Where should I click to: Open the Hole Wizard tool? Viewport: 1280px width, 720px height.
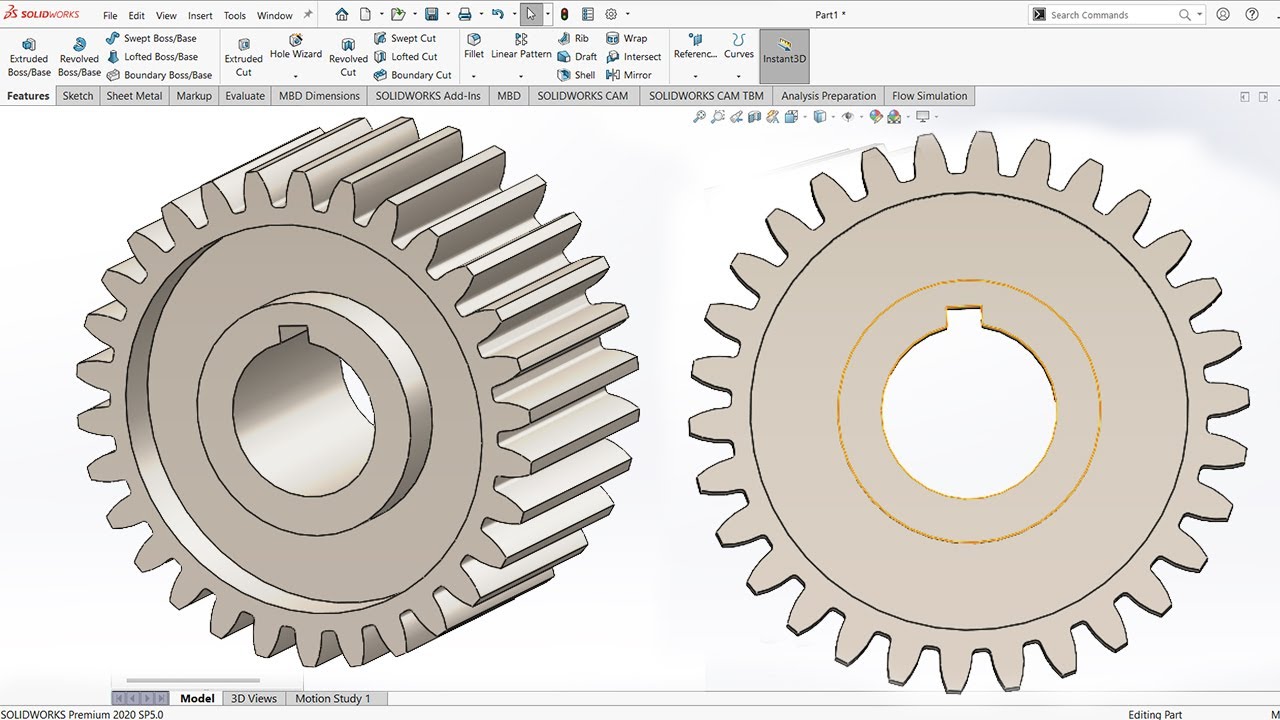point(296,47)
